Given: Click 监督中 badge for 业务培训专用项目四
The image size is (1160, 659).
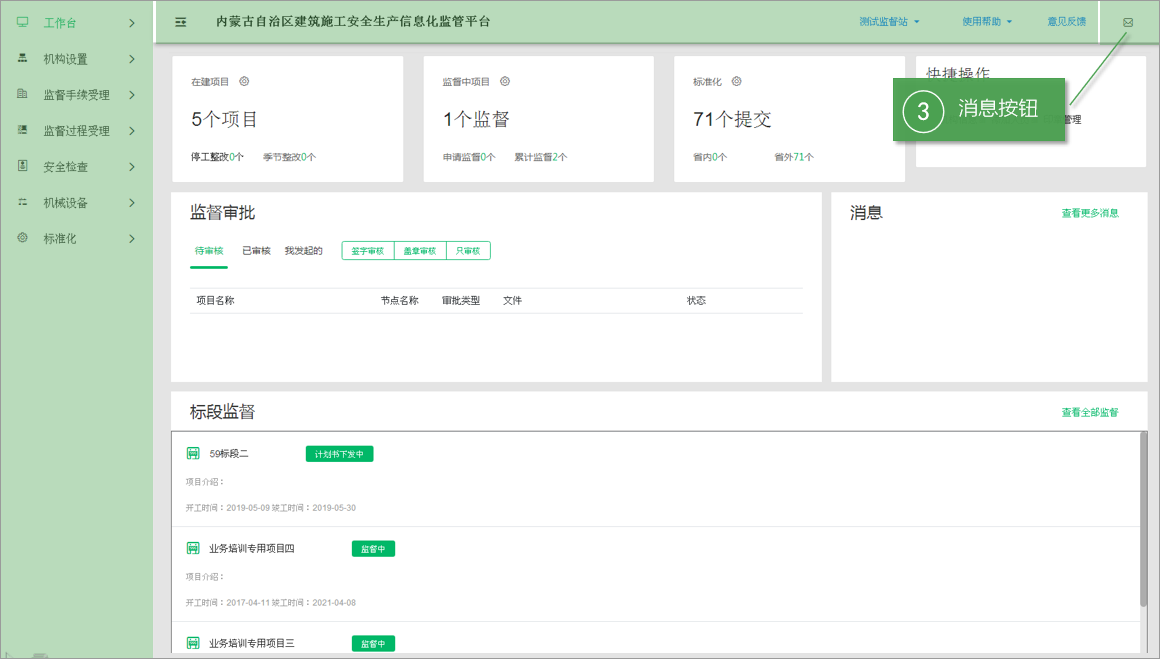Looking at the screenshot, I should pyautogui.click(x=373, y=549).
